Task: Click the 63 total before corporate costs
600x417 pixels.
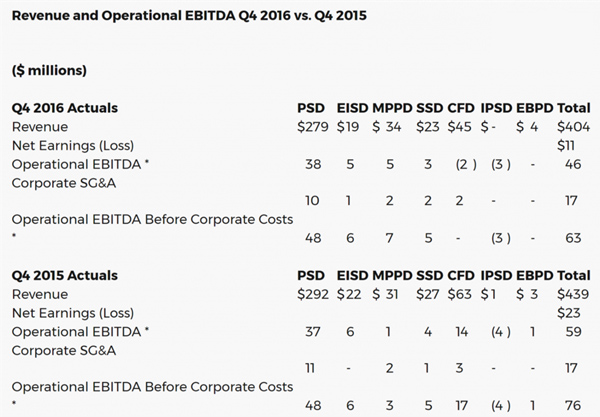Action: [x=572, y=238]
